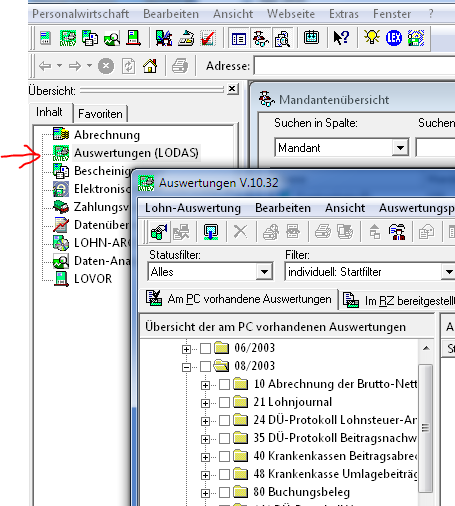Close the Übersicht panel

coord(232,89)
